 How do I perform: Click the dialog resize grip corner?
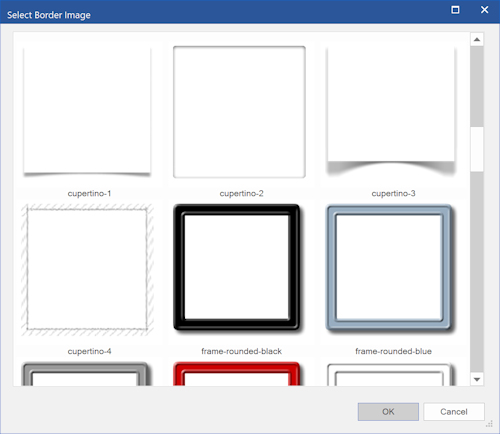(489, 424)
